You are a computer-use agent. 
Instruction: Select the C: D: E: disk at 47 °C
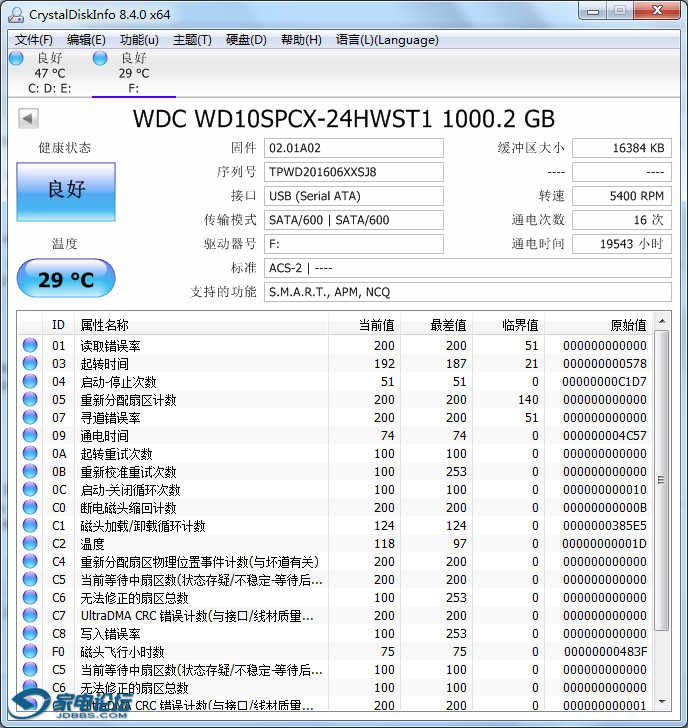click(x=50, y=73)
